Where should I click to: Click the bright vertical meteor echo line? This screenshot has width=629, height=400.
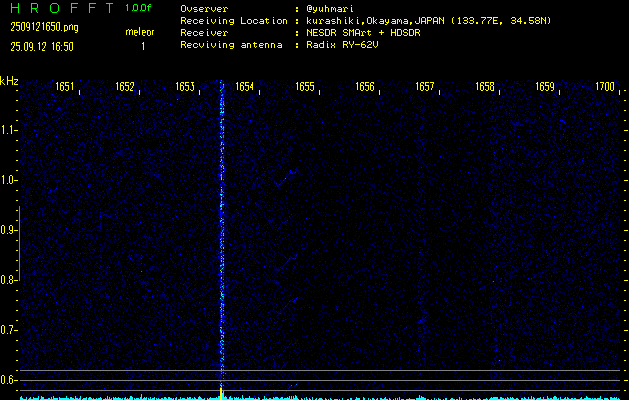[221, 233]
